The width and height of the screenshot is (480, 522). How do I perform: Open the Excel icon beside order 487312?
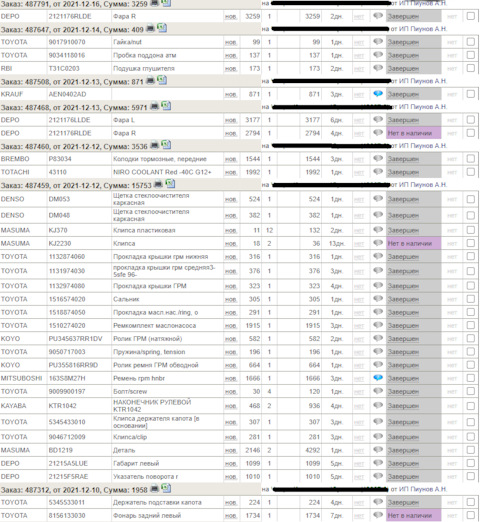[166, 488]
